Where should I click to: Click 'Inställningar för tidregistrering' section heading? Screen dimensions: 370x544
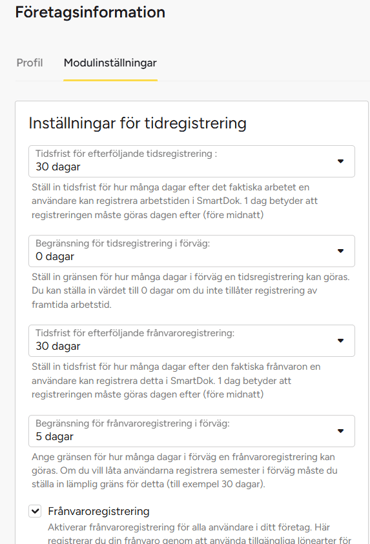pos(137,123)
